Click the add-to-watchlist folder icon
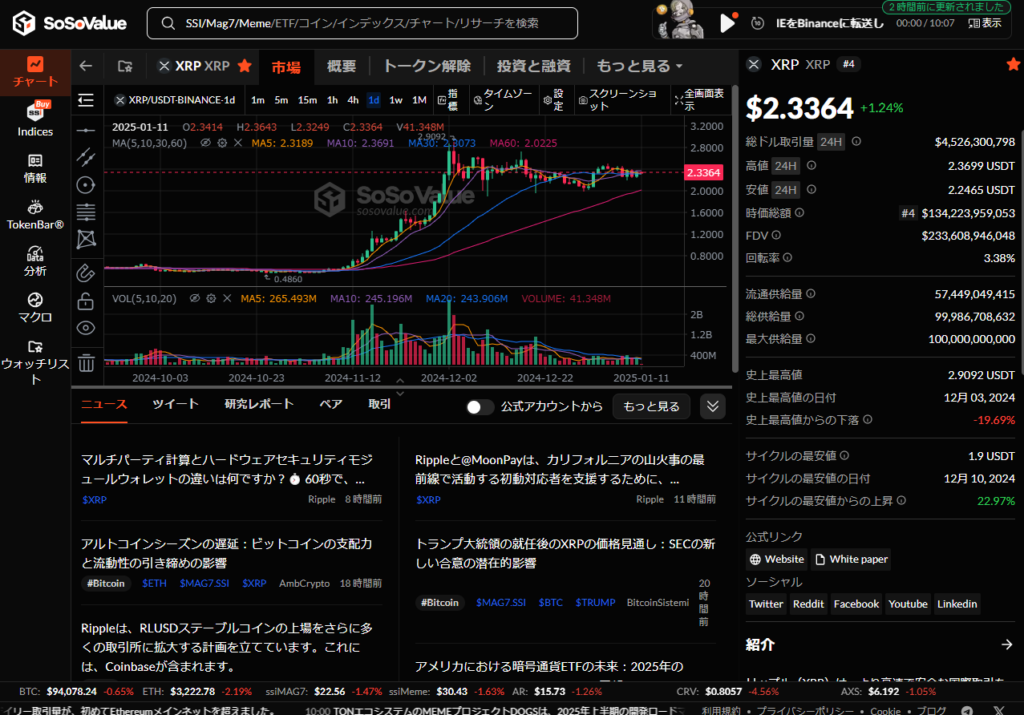This screenshot has height=715, width=1024. tap(125, 66)
